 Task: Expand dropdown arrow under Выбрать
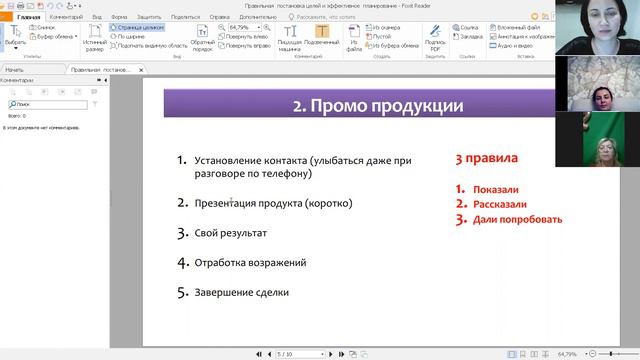click(16, 49)
